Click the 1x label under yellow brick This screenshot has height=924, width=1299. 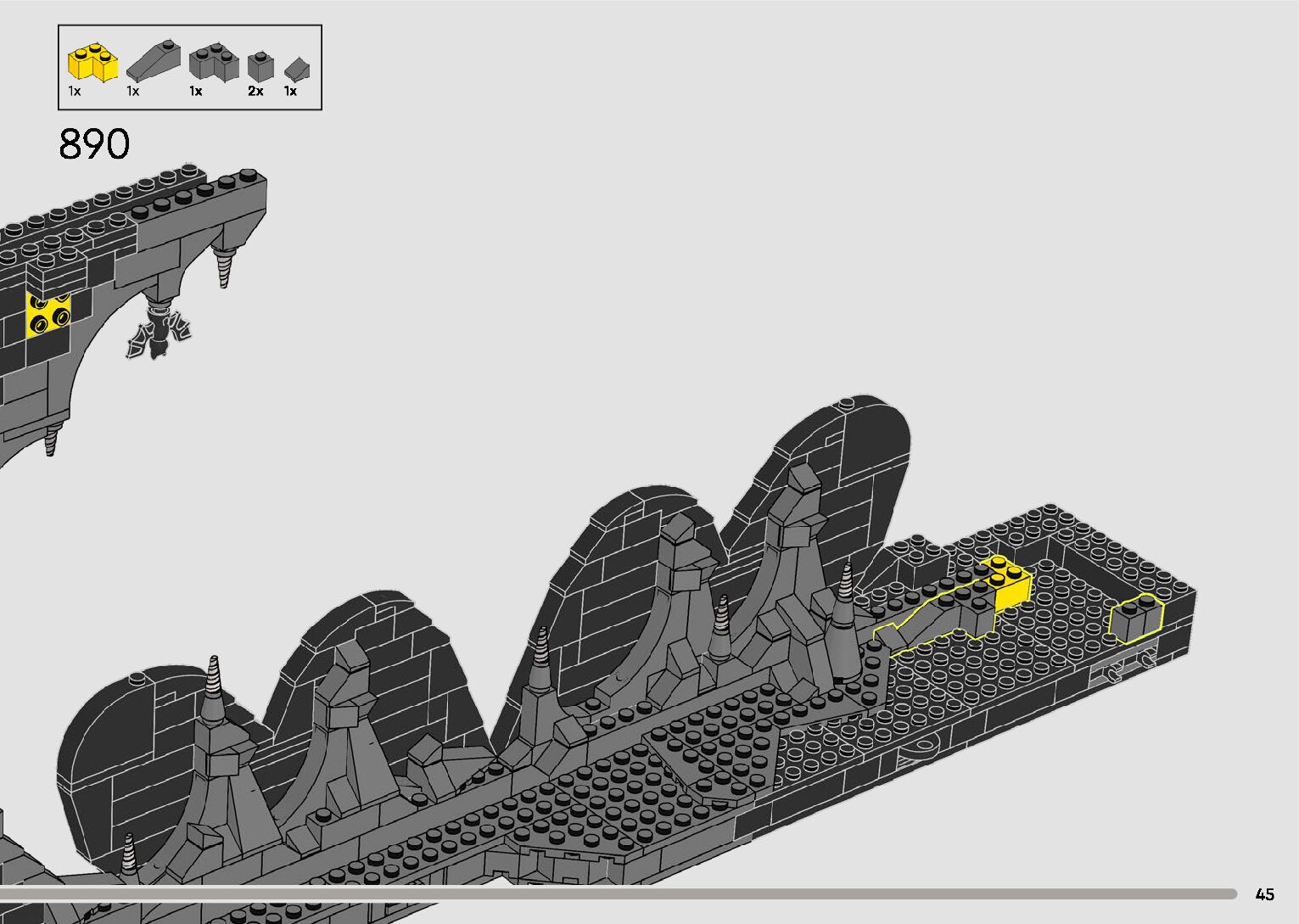coord(75,91)
